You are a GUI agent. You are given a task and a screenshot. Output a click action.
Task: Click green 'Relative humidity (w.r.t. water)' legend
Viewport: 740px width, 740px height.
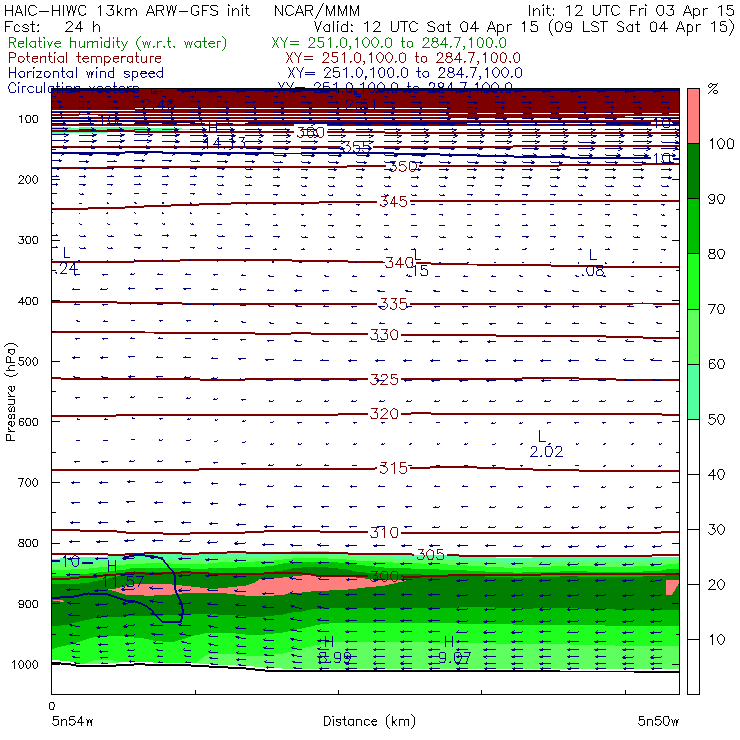(x=118, y=43)
